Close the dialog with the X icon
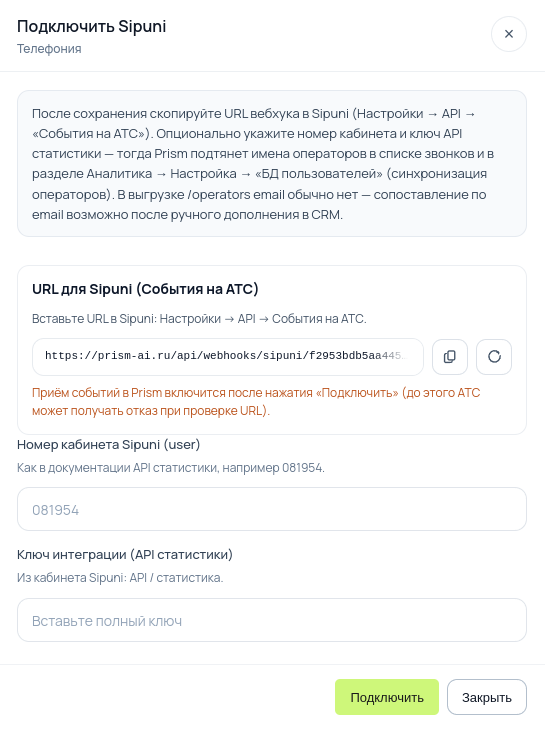The height and width of the screenshot is (729, 545). point(509,34)
